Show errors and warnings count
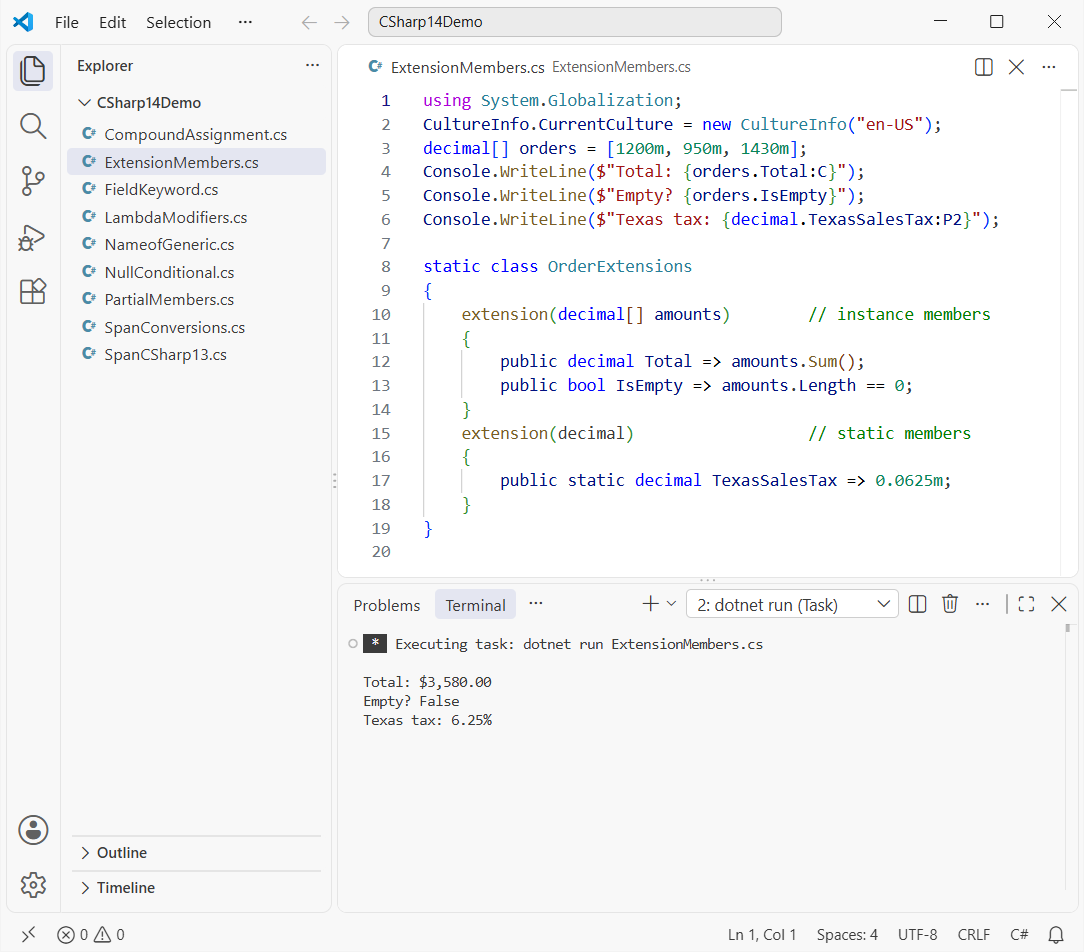Image resolution: width=1084 pixels, height=952 pixels. click(91, 935)
